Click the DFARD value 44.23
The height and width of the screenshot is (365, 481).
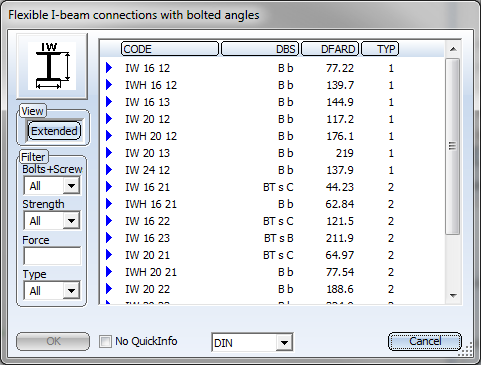point(340,187)
